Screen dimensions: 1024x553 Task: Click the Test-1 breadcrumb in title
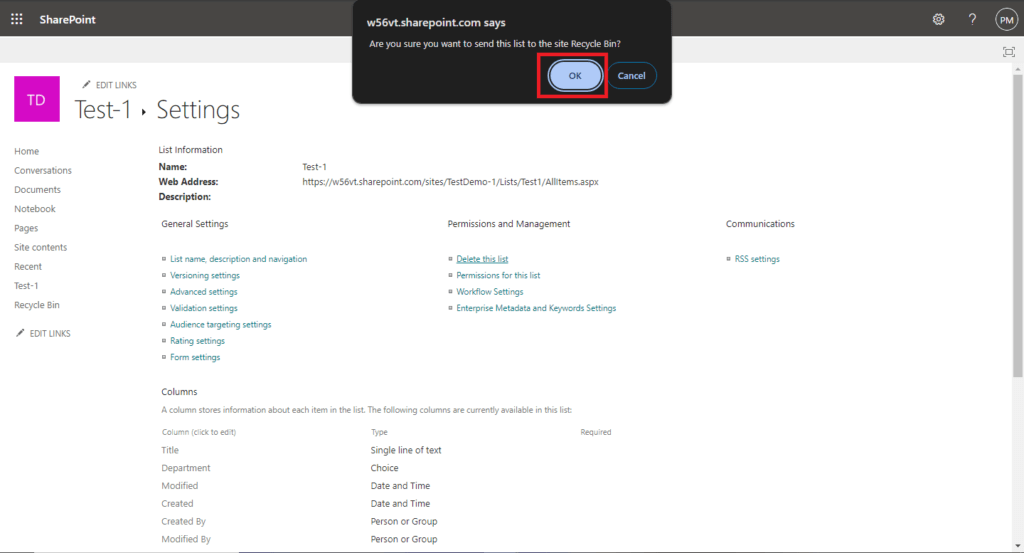coord(103,110)
